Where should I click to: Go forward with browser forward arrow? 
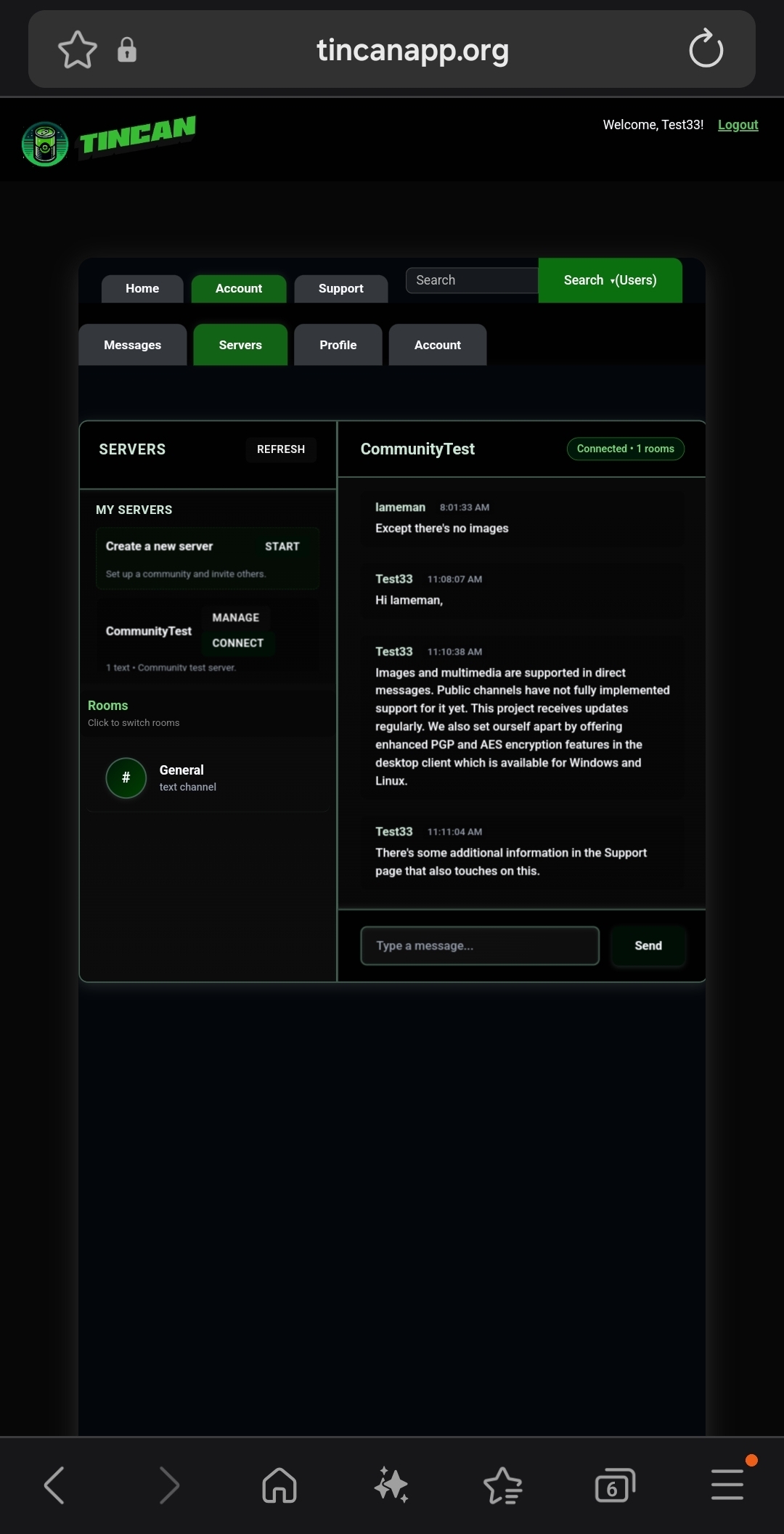pos(168,1485)
